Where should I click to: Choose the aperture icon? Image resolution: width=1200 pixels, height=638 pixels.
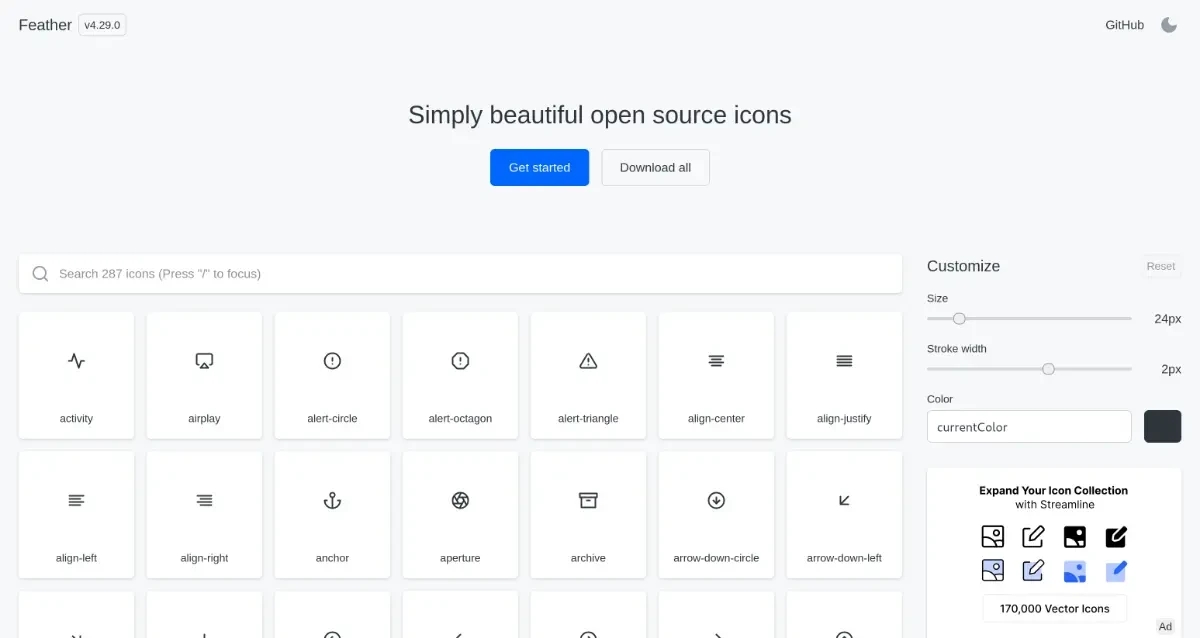(x=460, y=514)
